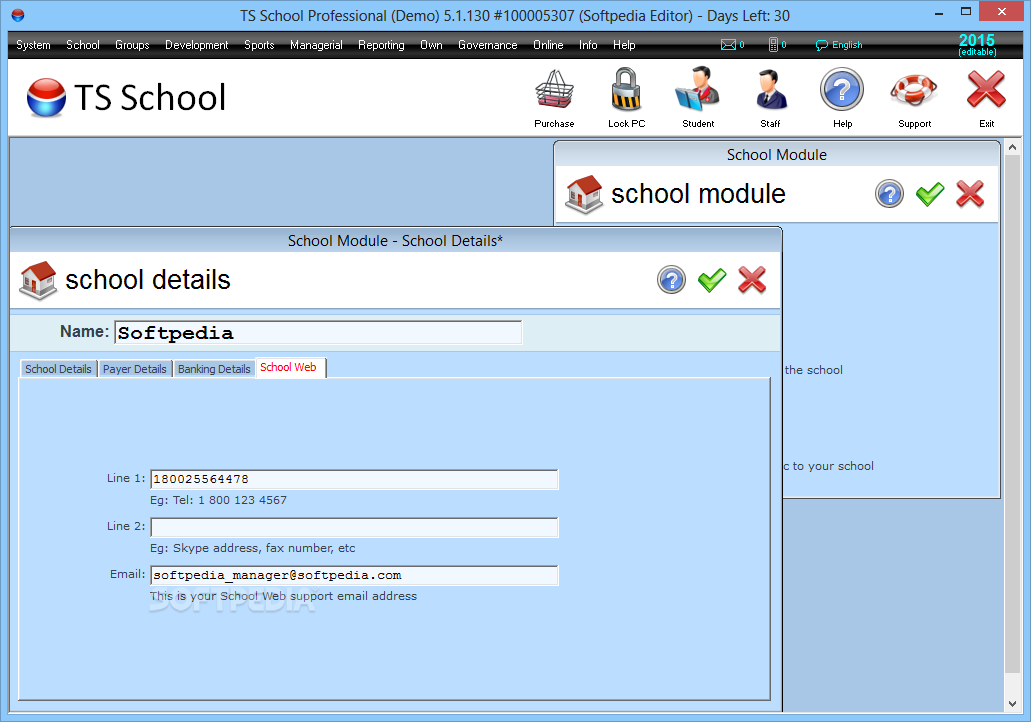Click the Email address field
This screenshot has height=722, width=1031.
coord(354,575)
